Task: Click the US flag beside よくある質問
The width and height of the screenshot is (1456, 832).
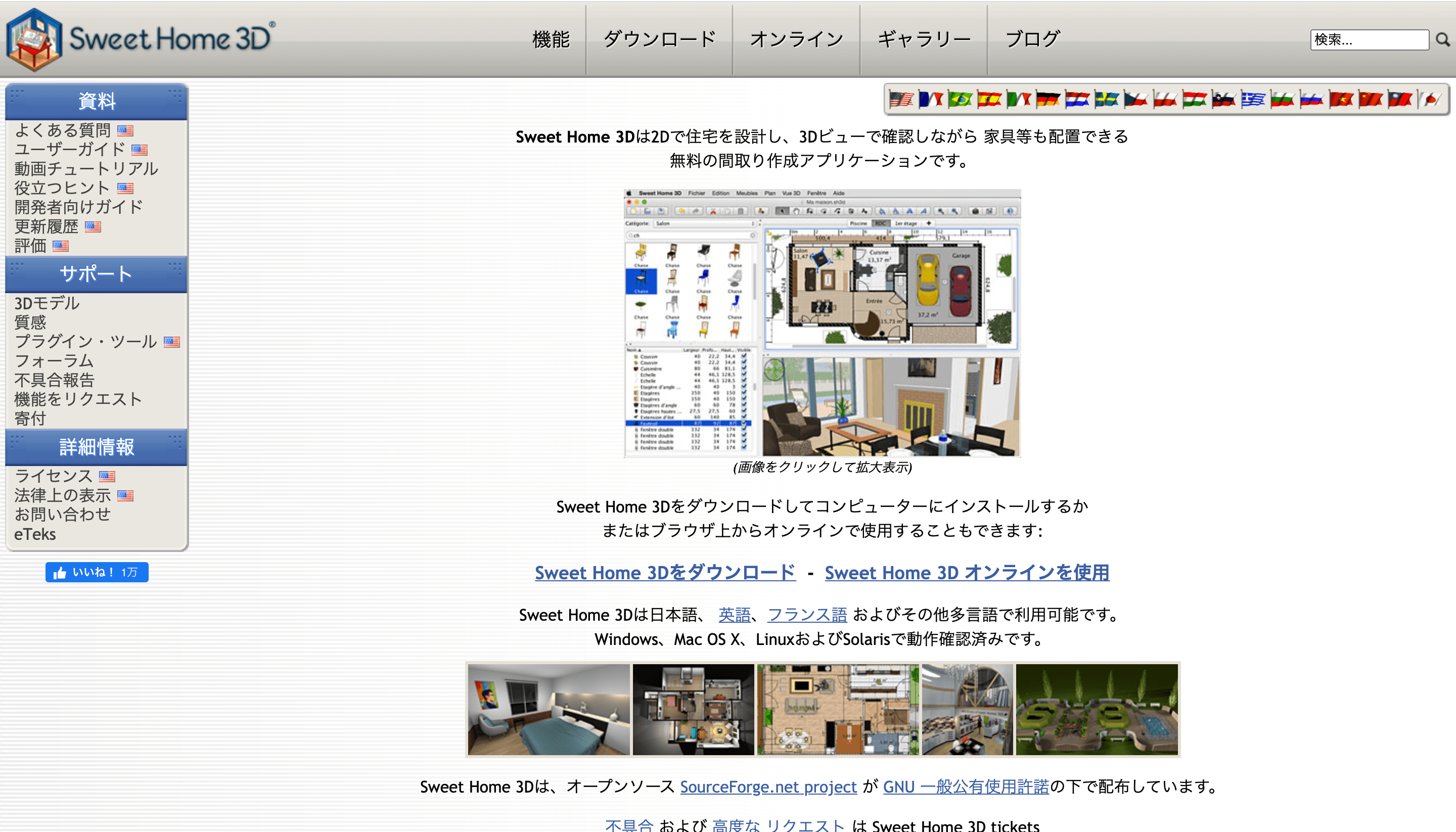Action: coord(126,130)
